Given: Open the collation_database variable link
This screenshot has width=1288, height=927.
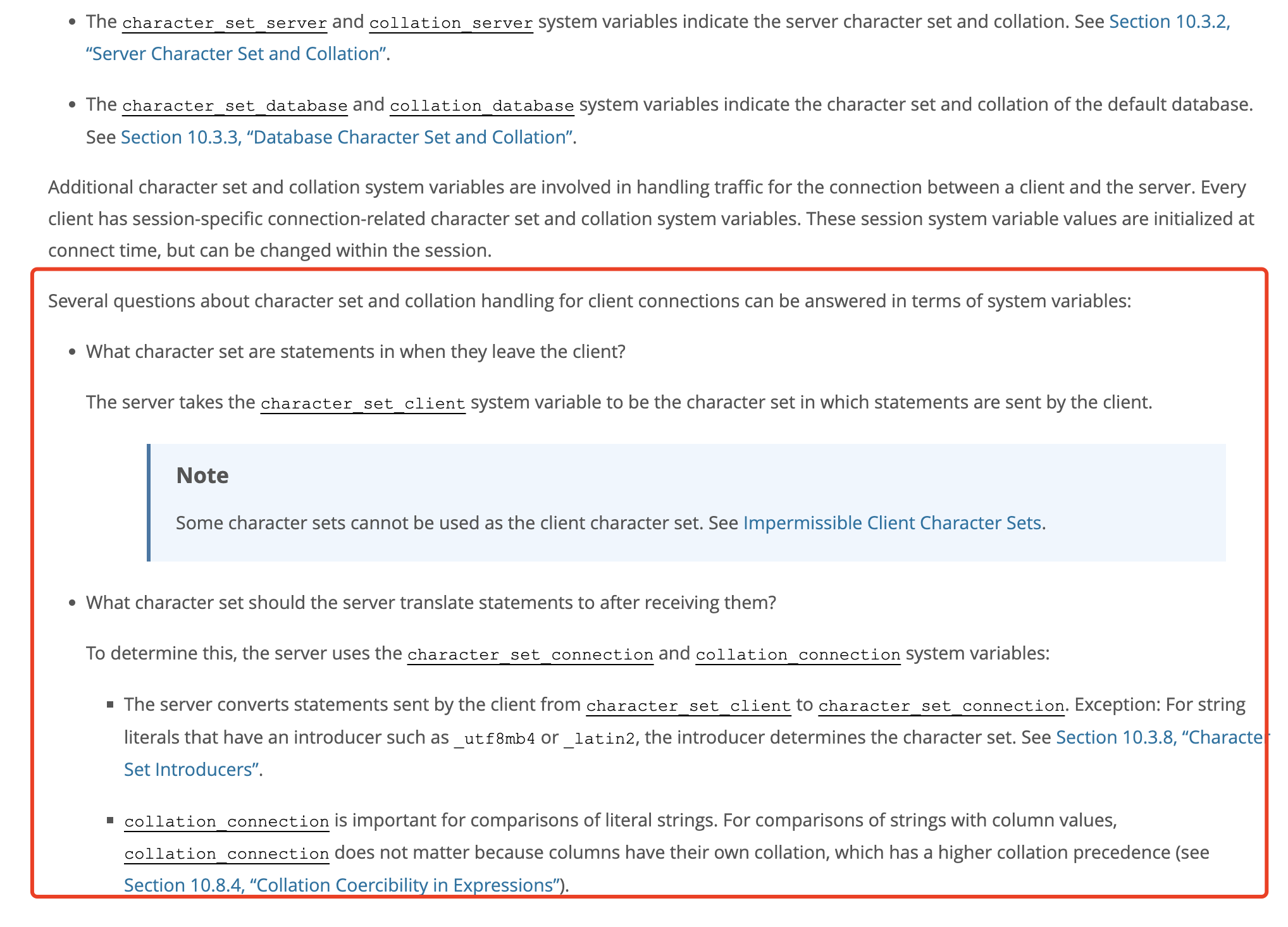Looking at the screenshot, I should click(x=482, y=106).
